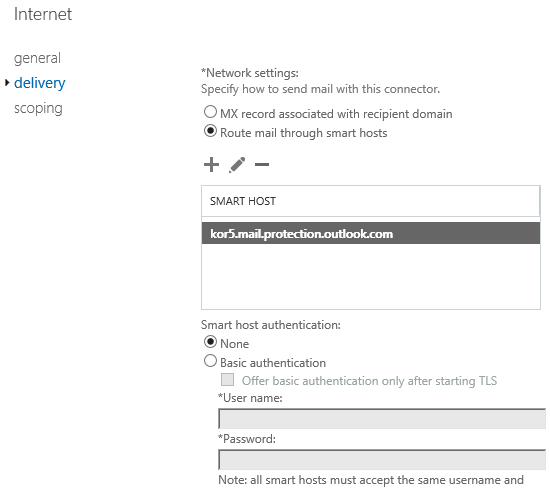The image size is (550, 488).
Task: Click the Password input field
Action: [382, 460]
